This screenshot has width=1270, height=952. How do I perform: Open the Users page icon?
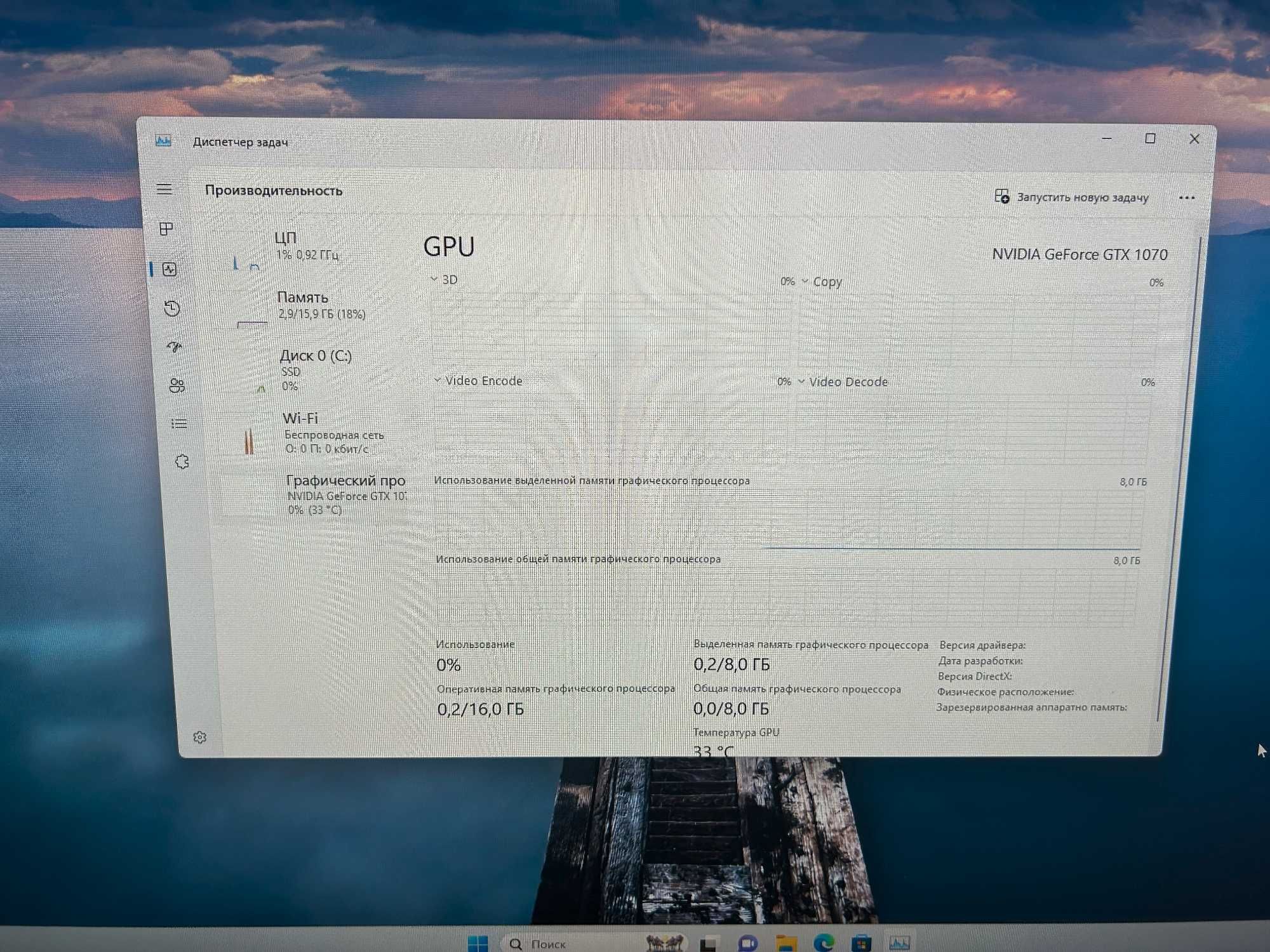(177, 385)
